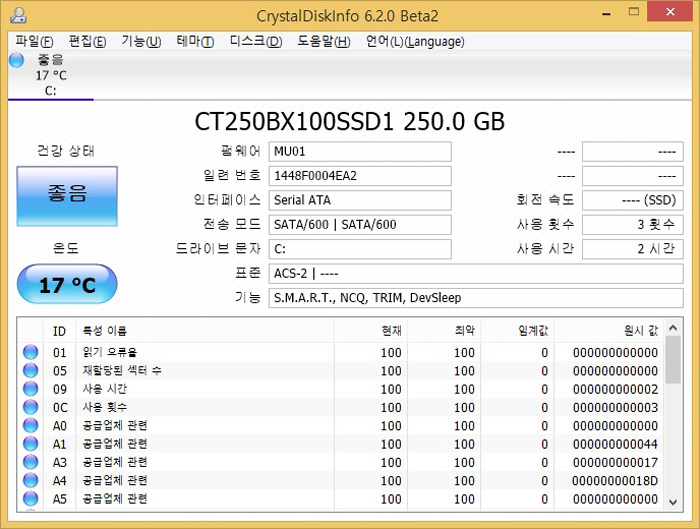Open the 도움말(H) menu
Screen dimensions: 700x529
324,42
